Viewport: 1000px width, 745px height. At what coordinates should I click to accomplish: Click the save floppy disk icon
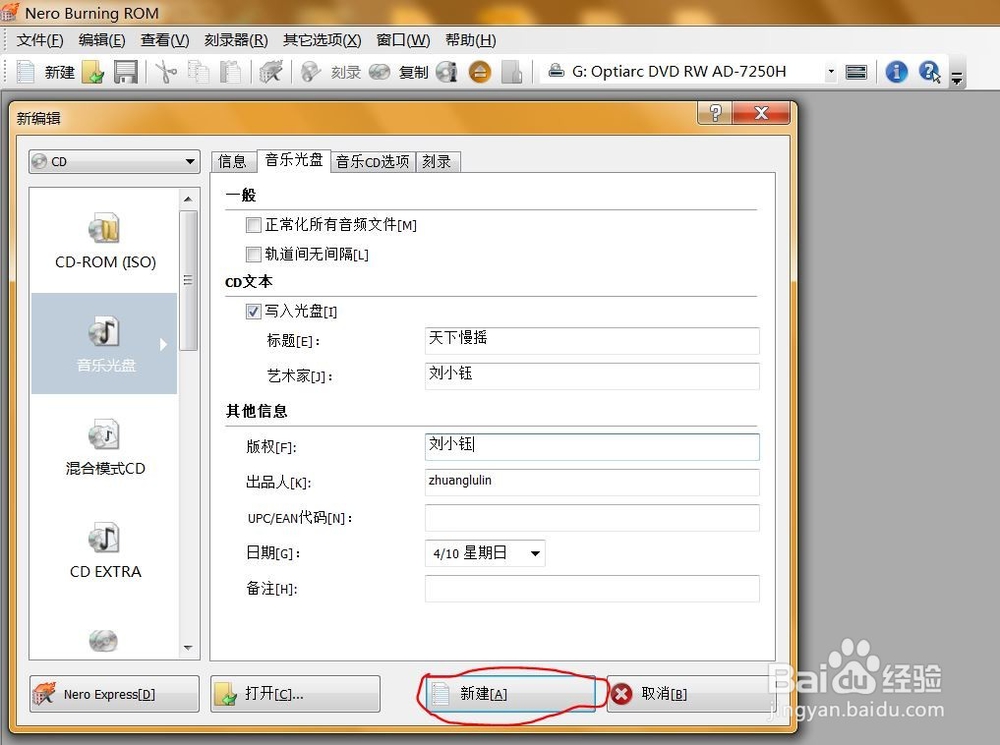click(126, 71)
